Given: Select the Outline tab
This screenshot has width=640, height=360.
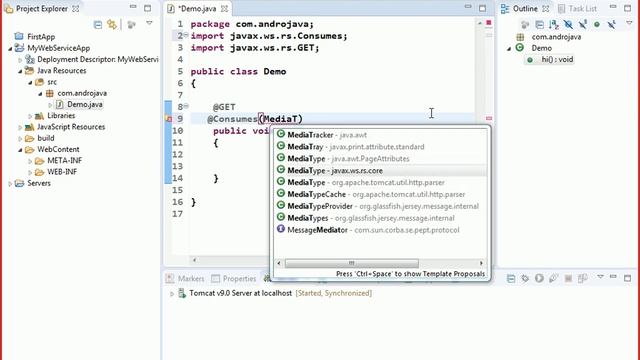Looking at the screenshot, I should (x=525, y=9).
